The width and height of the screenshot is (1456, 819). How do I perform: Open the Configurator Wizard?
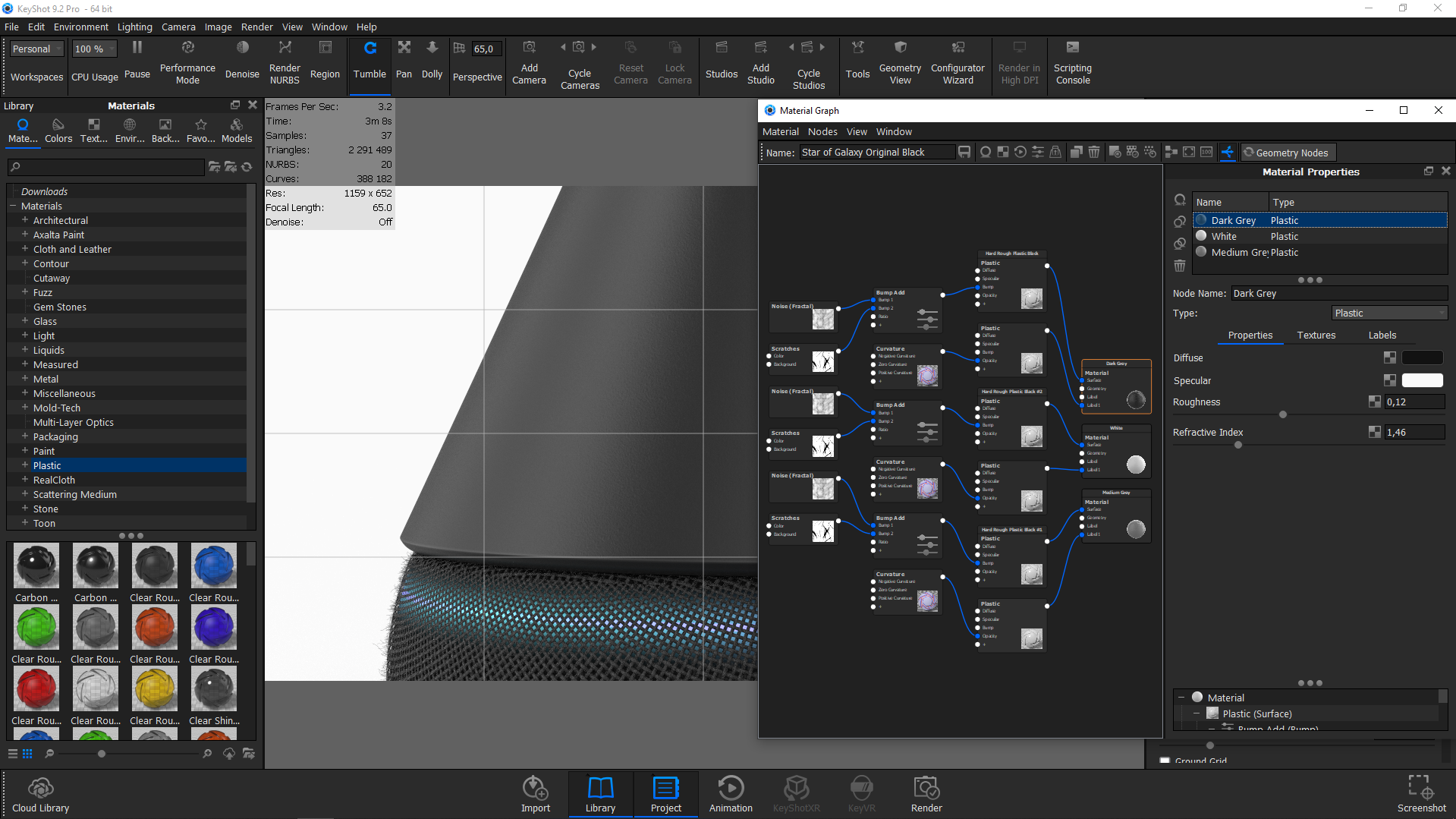point(958,65)
